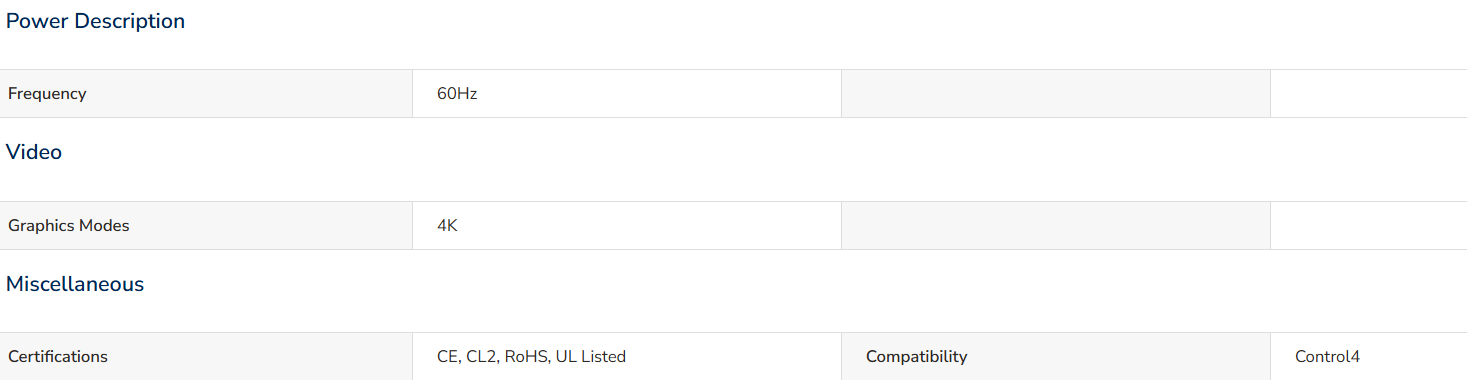The width and height of the screenshot is (1467, 380).
Task: Click the bold Compatibility label
Action: coord(916,357)
